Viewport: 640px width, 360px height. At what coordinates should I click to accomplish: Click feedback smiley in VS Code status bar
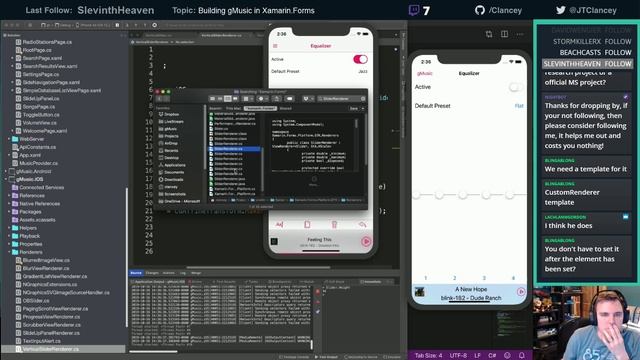(x=507, y=355)
